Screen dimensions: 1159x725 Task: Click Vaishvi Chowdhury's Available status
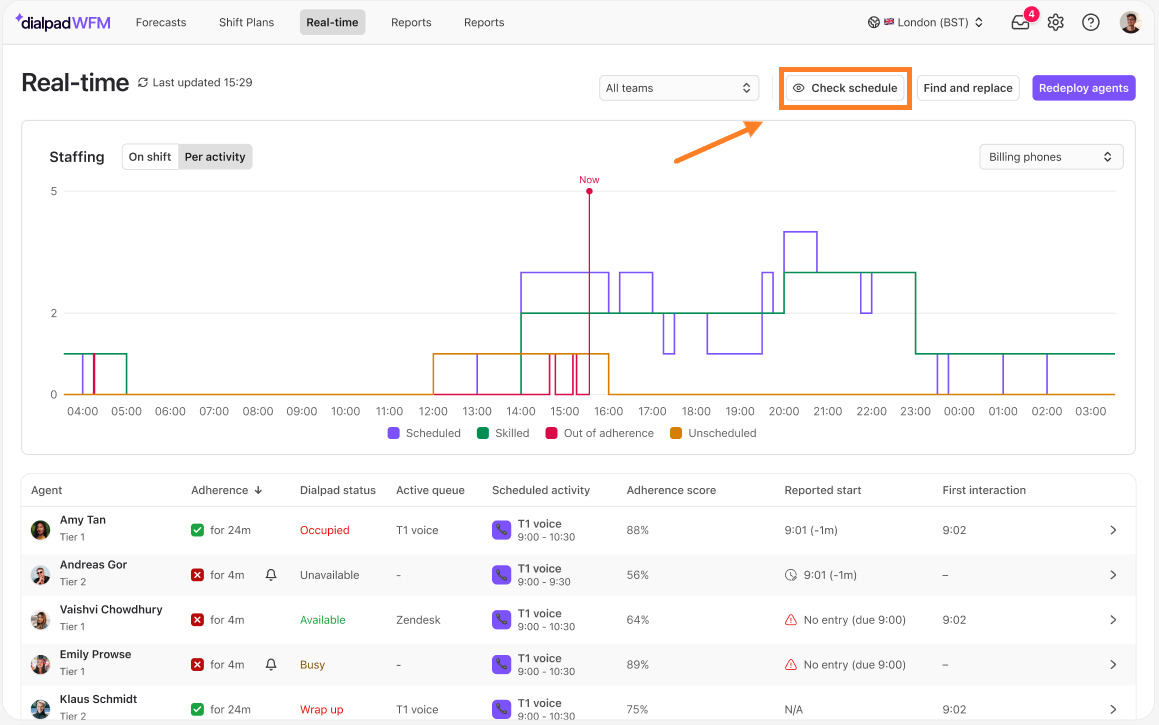(x=322, y=620)
